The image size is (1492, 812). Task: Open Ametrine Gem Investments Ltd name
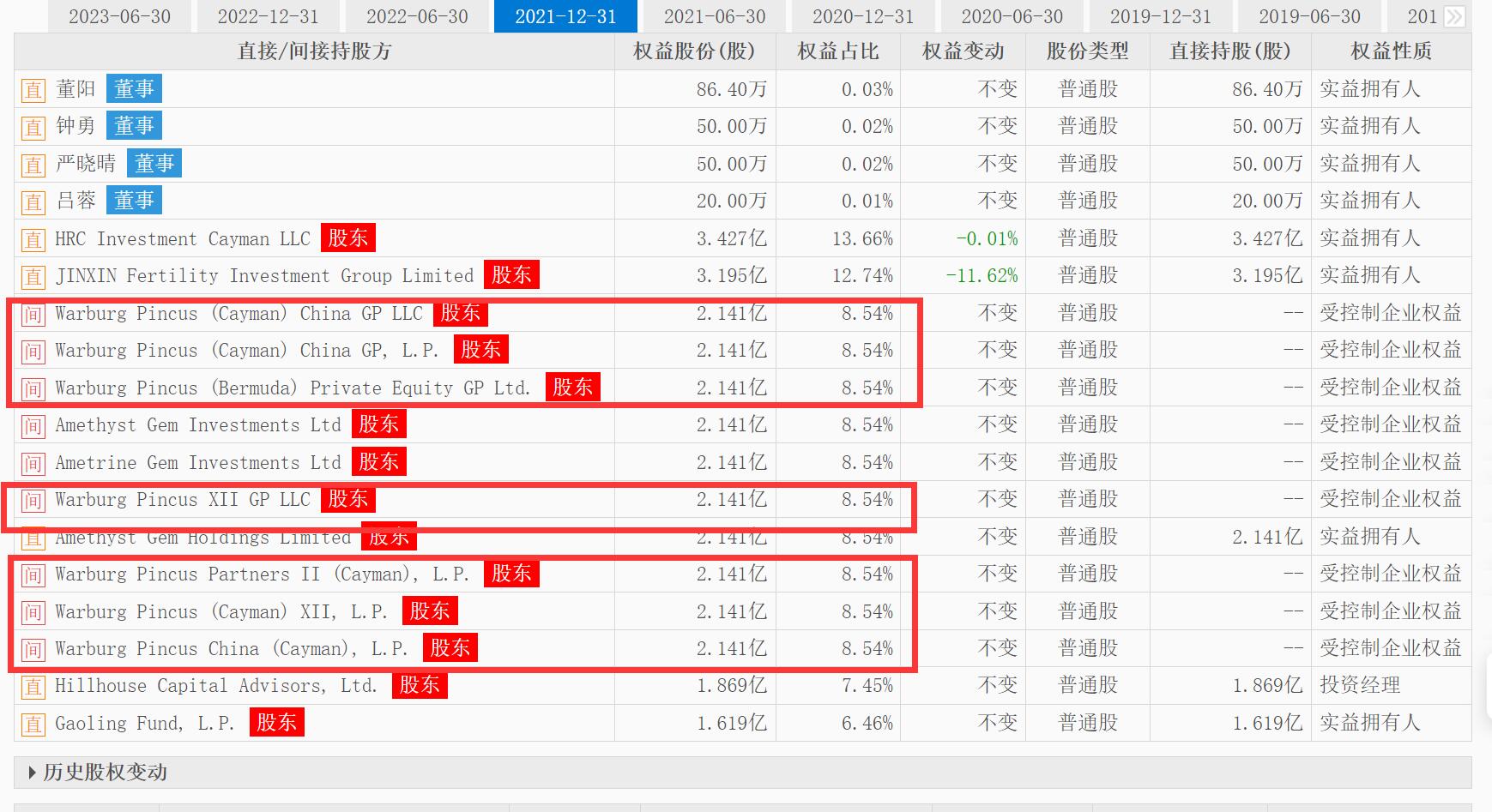(198, 463)
